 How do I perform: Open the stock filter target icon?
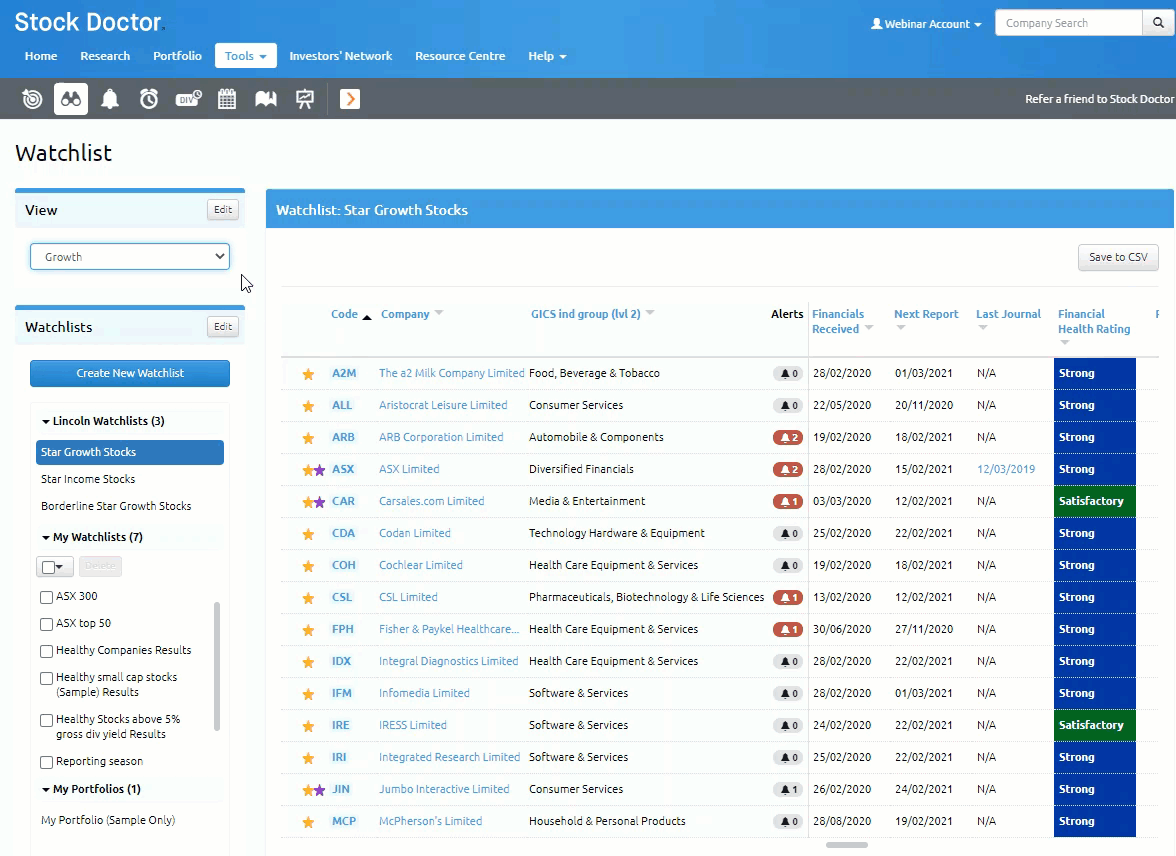tap(32, 99)
